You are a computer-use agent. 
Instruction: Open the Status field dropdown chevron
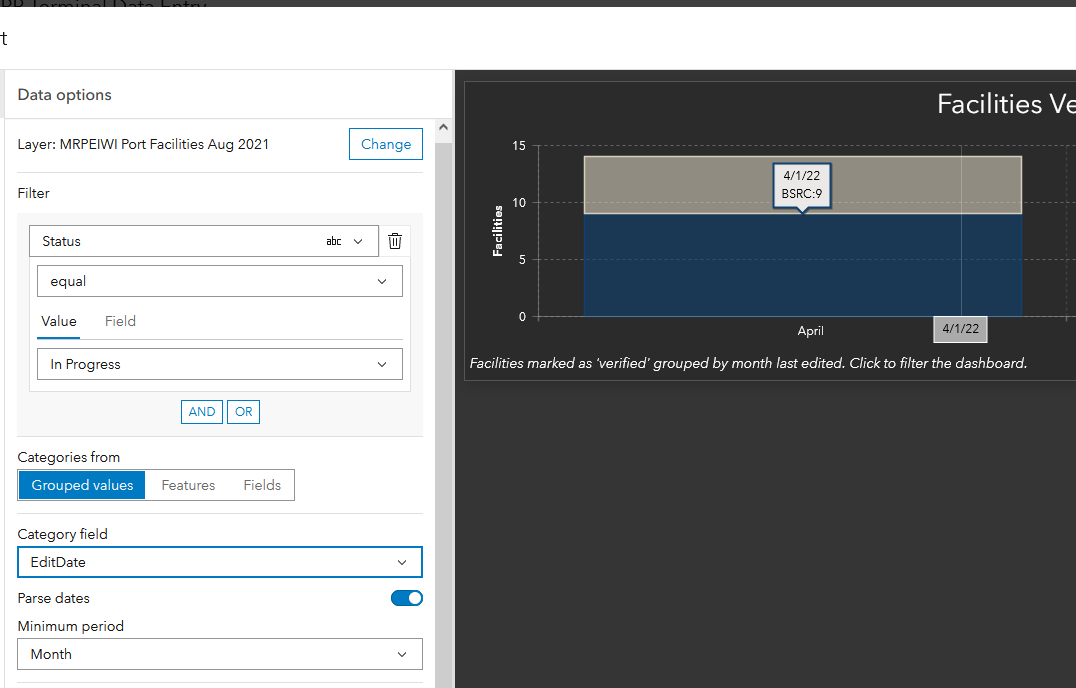[357, 240]
